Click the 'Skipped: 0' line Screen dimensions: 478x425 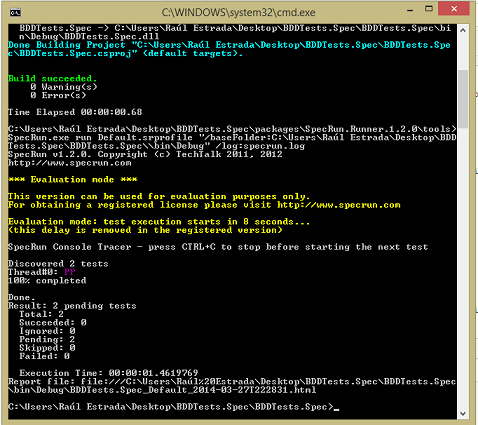click(x=47, y=348)
